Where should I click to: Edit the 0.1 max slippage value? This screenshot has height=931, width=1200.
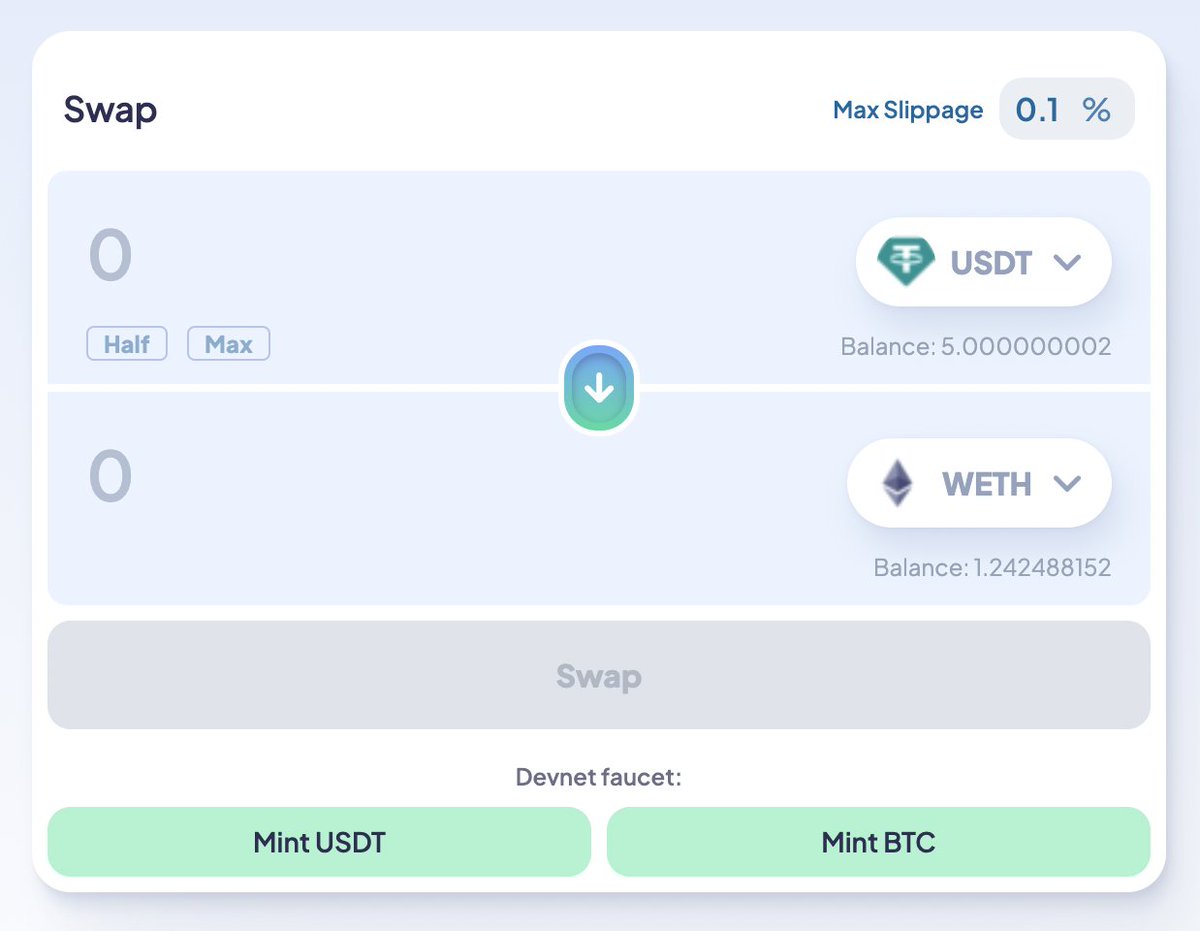1037,109
